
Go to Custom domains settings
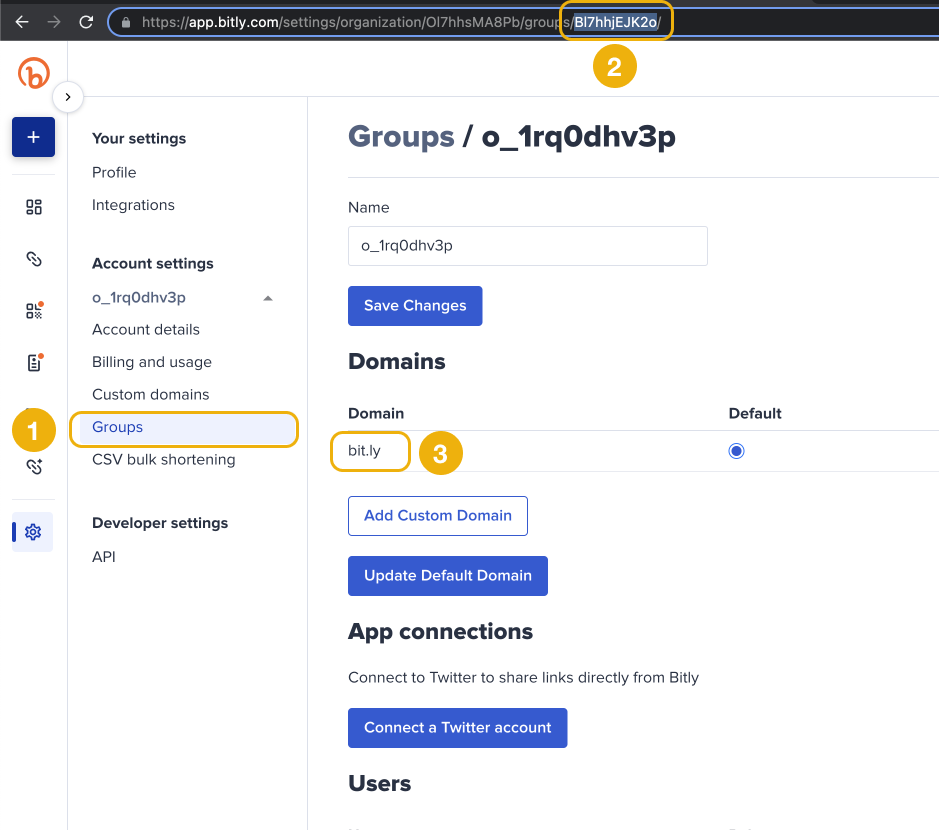pos(150,394)
